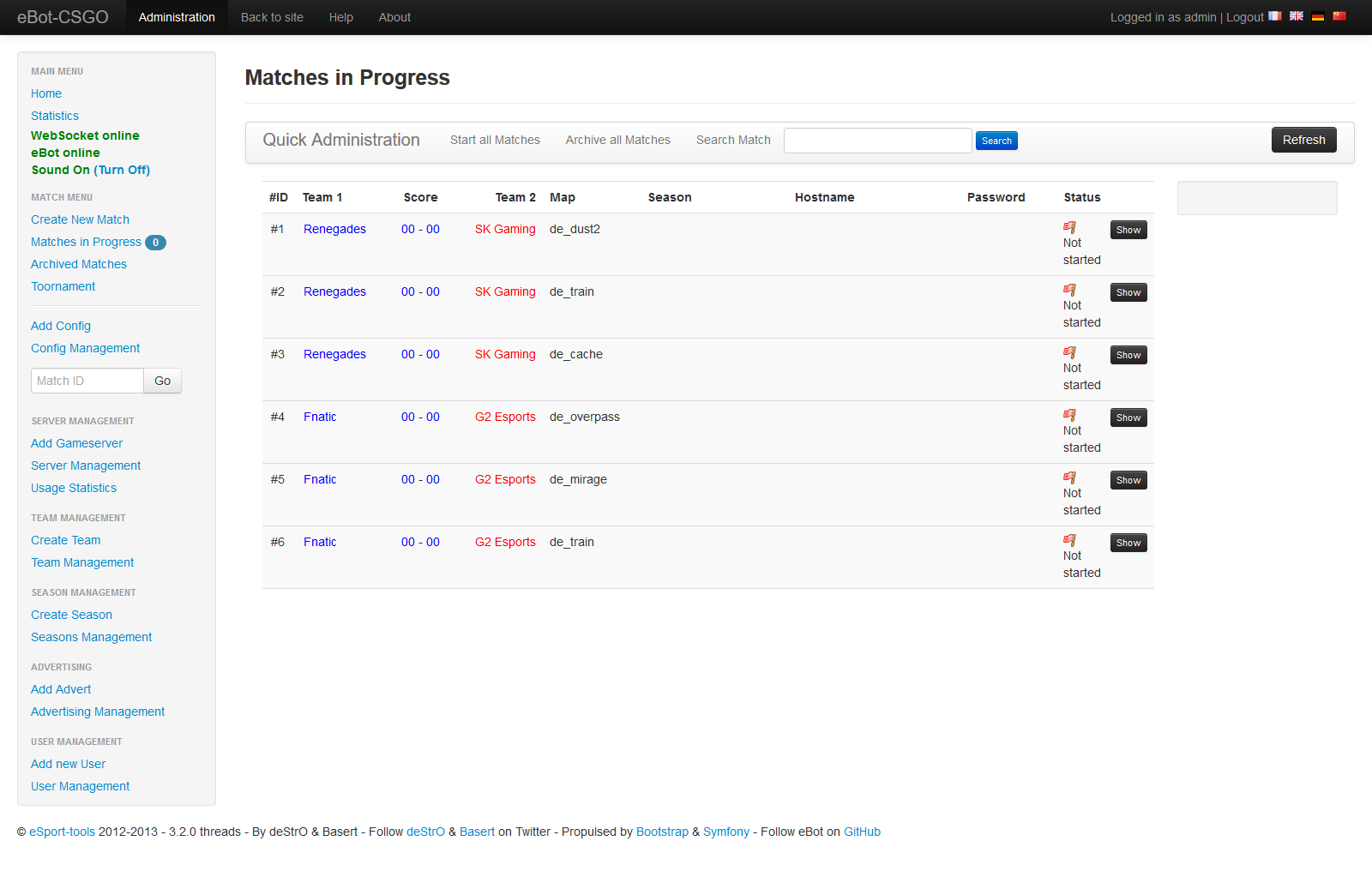
Task: Open Add Advert
Action: (61, 689)
